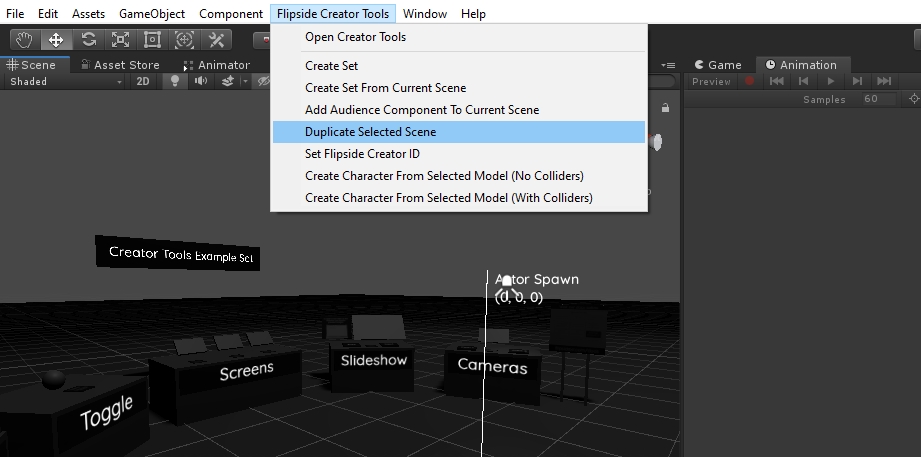Create character from model without colliders
921x457 pixels.
tap(459, 176)
